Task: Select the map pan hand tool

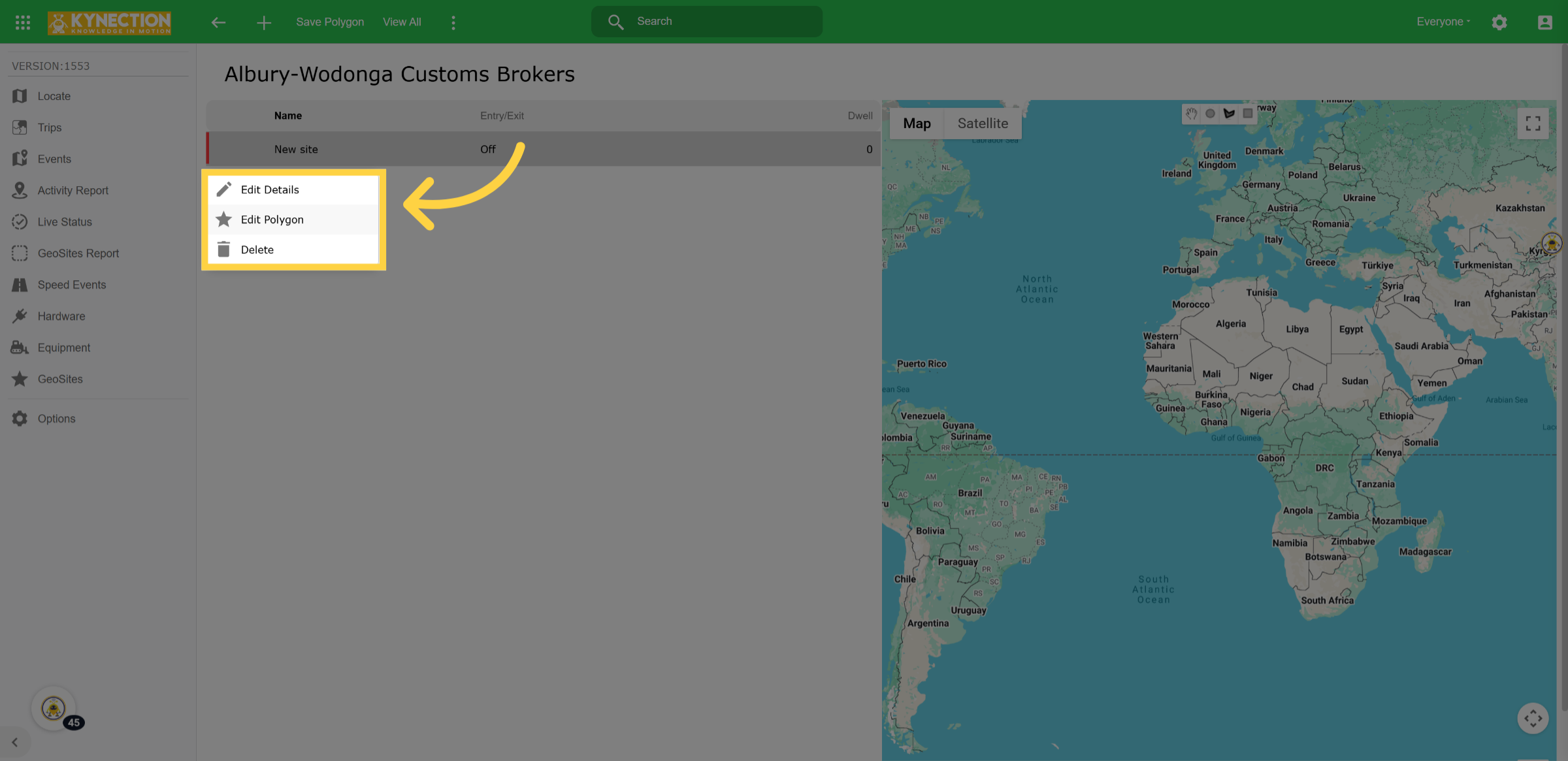Action: [1192, 114]
